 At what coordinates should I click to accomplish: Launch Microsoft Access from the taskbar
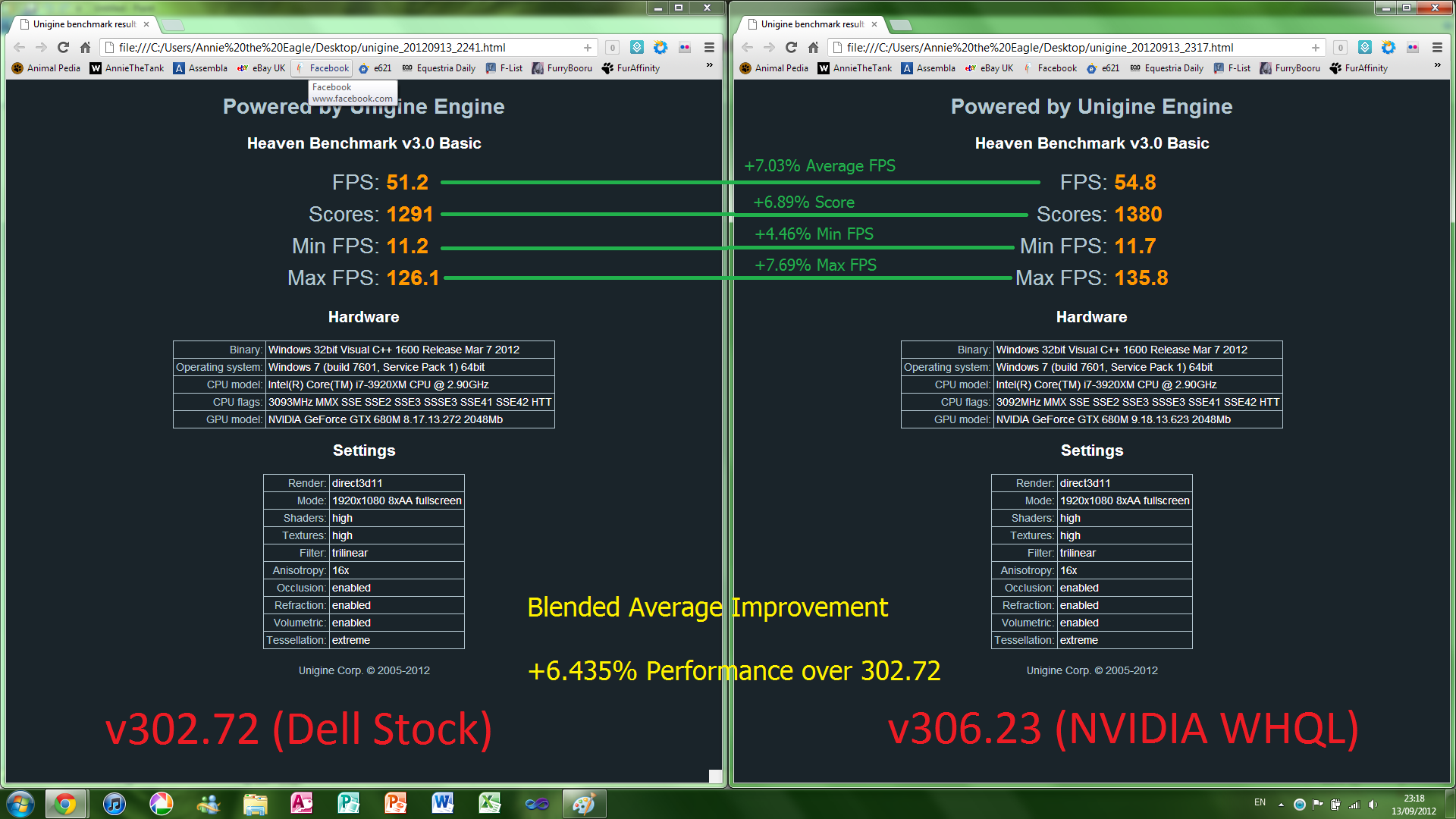pyautogui.click(x=302, y=804)
